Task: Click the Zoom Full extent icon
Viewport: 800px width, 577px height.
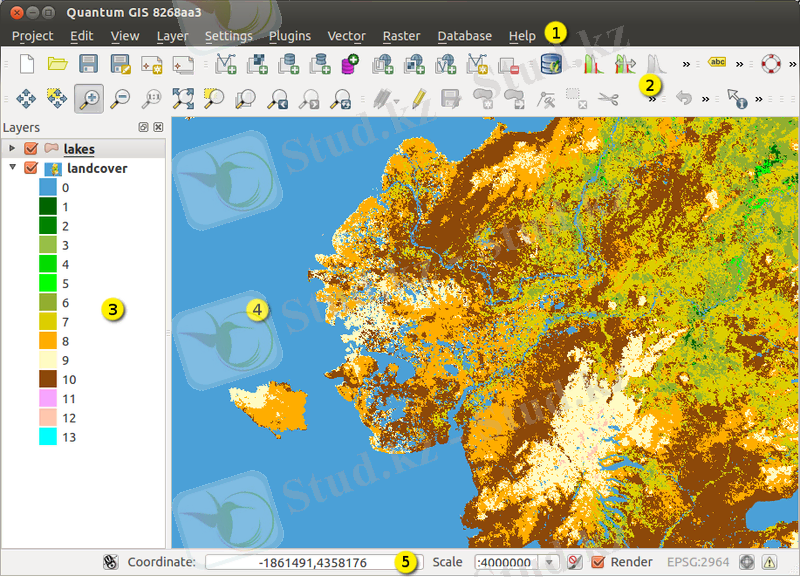Action: click(183, 98)
